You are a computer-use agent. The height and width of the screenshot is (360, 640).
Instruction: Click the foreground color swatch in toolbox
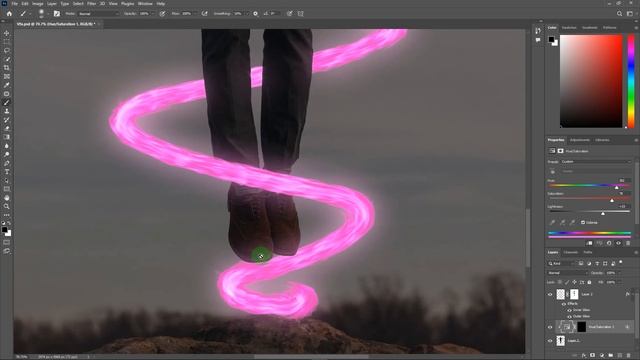4,230
